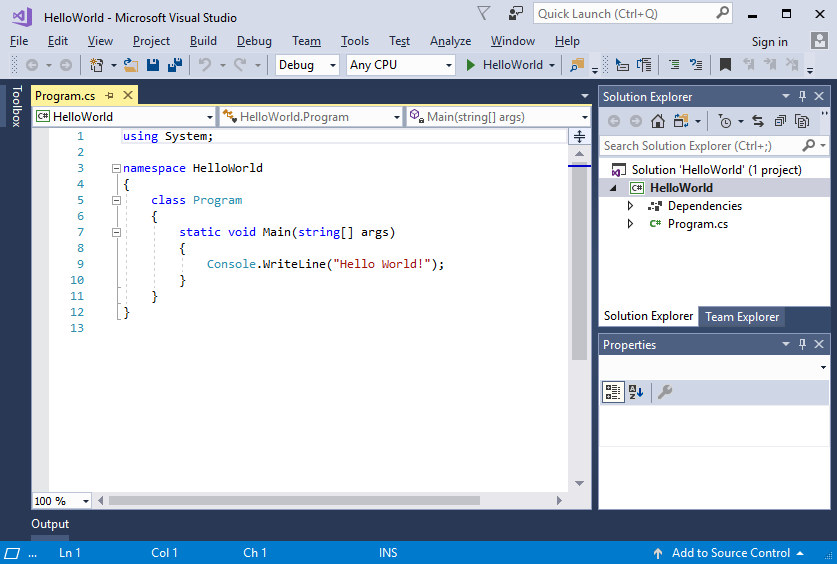Open the Build menu

tap(203, 41)
